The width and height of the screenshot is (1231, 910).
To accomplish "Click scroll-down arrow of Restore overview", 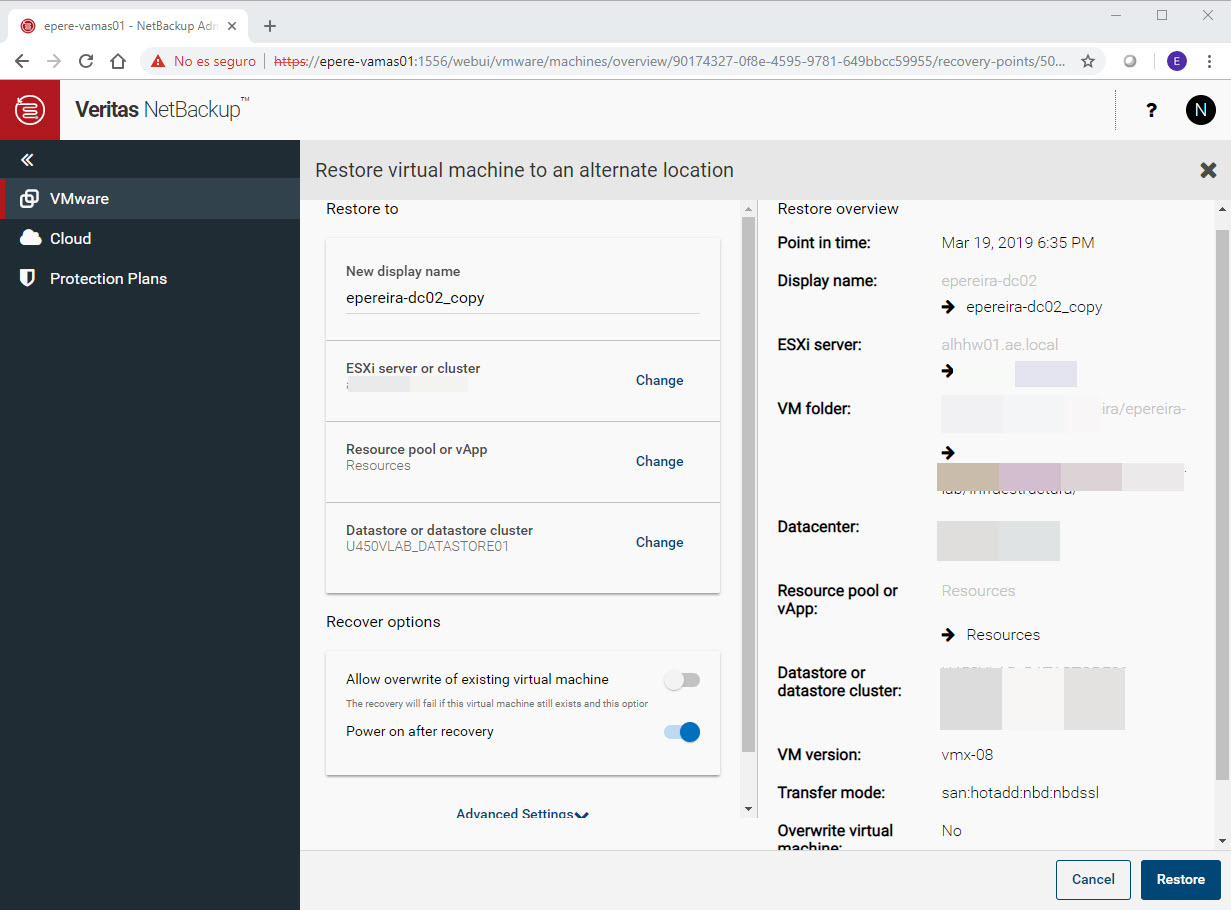I will coord(1222,841).
